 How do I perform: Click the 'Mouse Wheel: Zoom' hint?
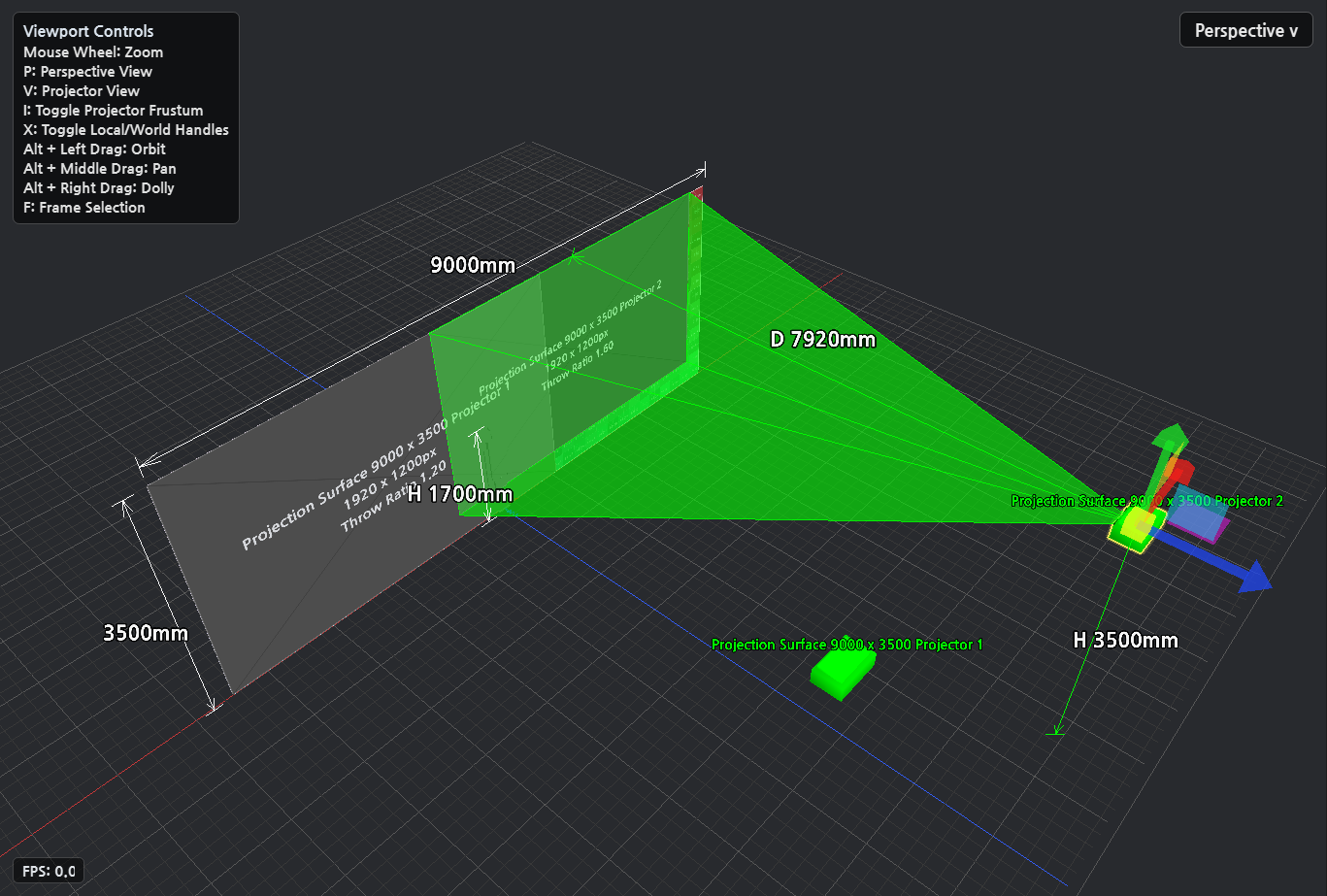(93, 51)
